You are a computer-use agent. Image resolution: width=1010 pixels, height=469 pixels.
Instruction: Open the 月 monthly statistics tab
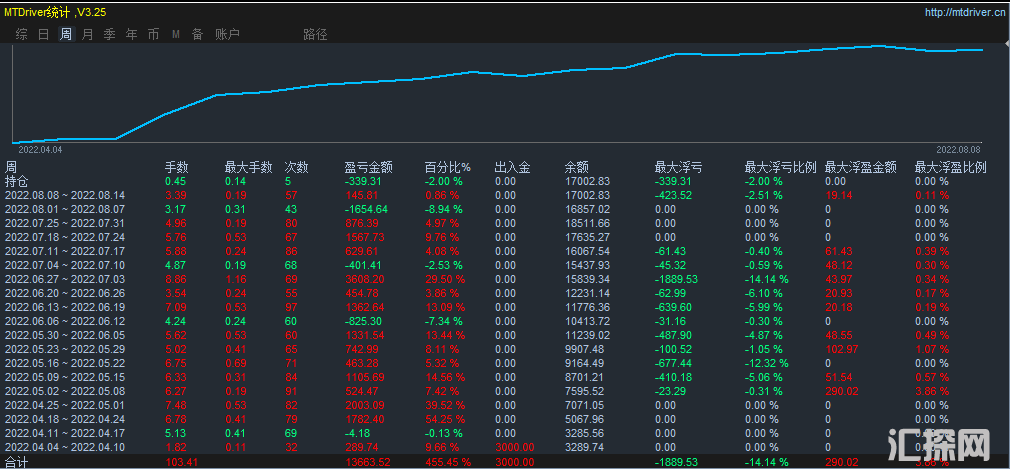tap(87, 34)
